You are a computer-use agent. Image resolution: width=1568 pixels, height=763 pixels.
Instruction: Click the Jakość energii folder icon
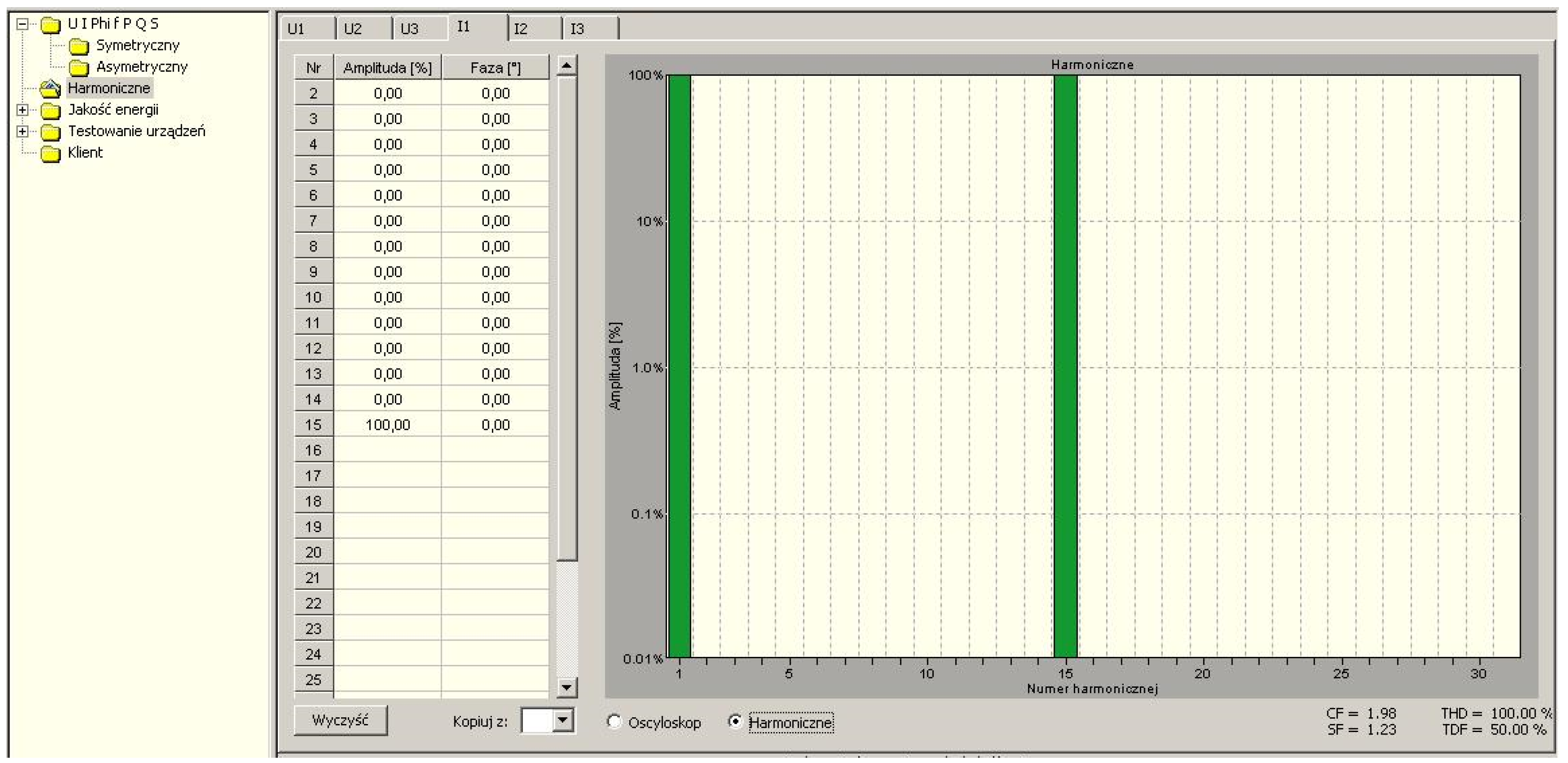coord(50,111)
